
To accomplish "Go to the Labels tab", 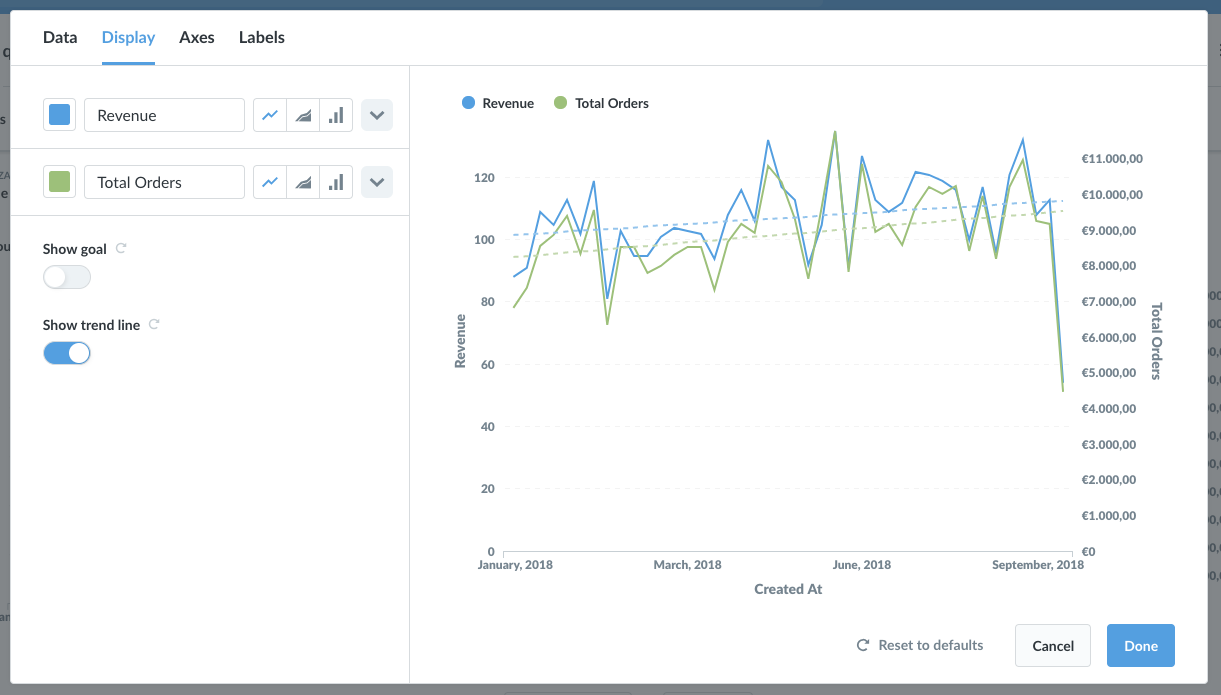I will [262, 38].
